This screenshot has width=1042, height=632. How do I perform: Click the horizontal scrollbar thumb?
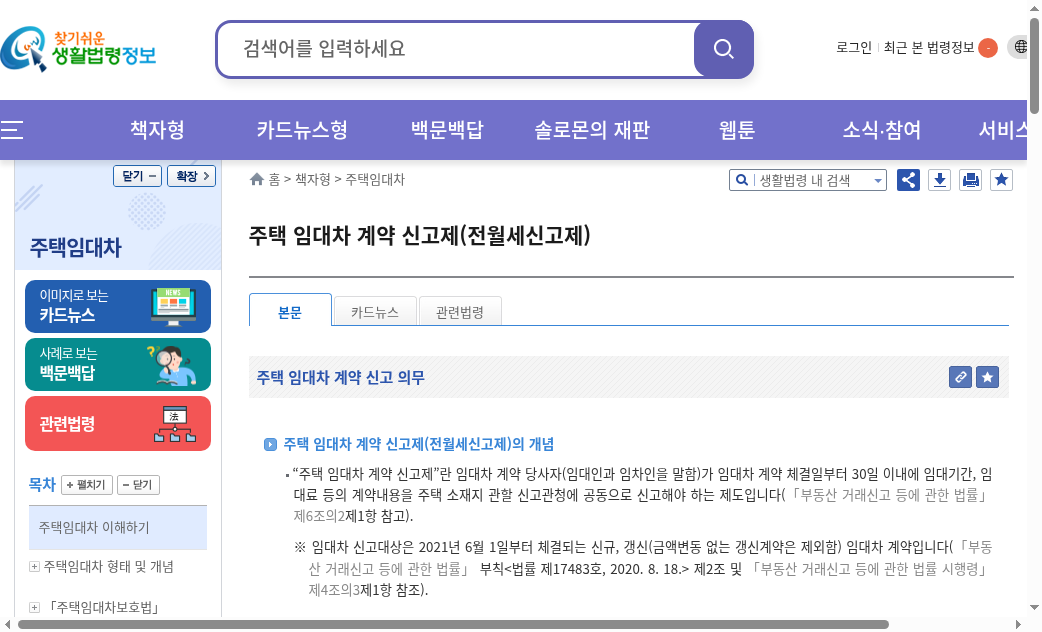[453, 625]
